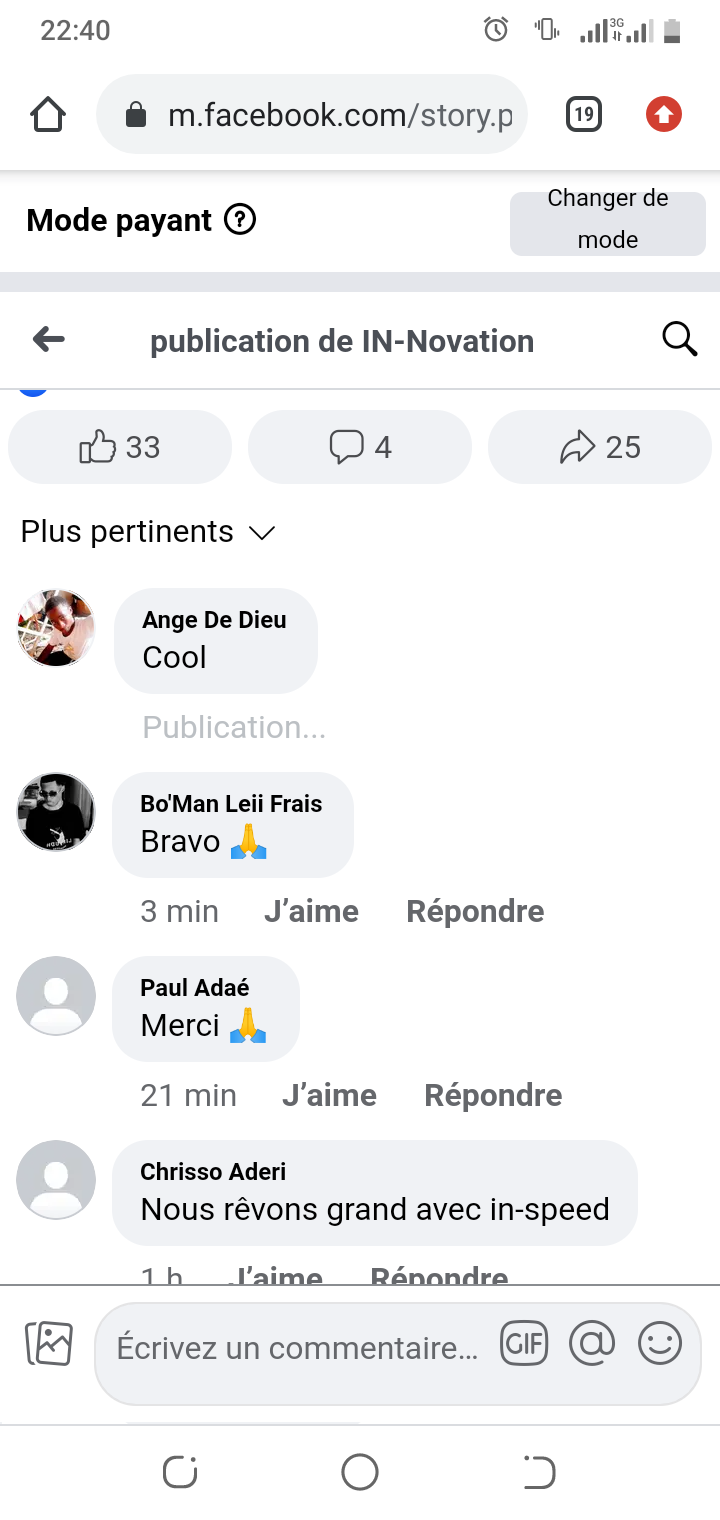Screen dimensions: 720x1520
Task: Tap J'aime under Bo'Man Leii Frais comment
Action: [311, 911]
